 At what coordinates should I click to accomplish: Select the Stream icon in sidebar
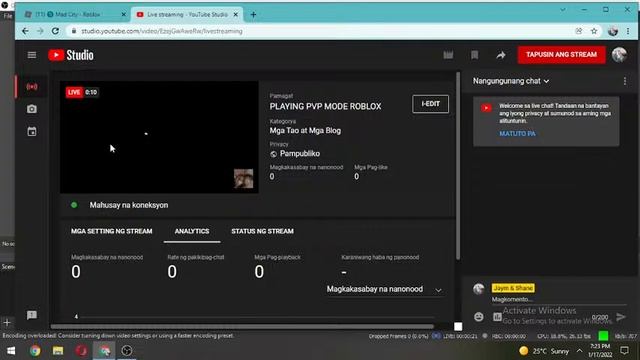pyautogui.click(x=32, y=87)
